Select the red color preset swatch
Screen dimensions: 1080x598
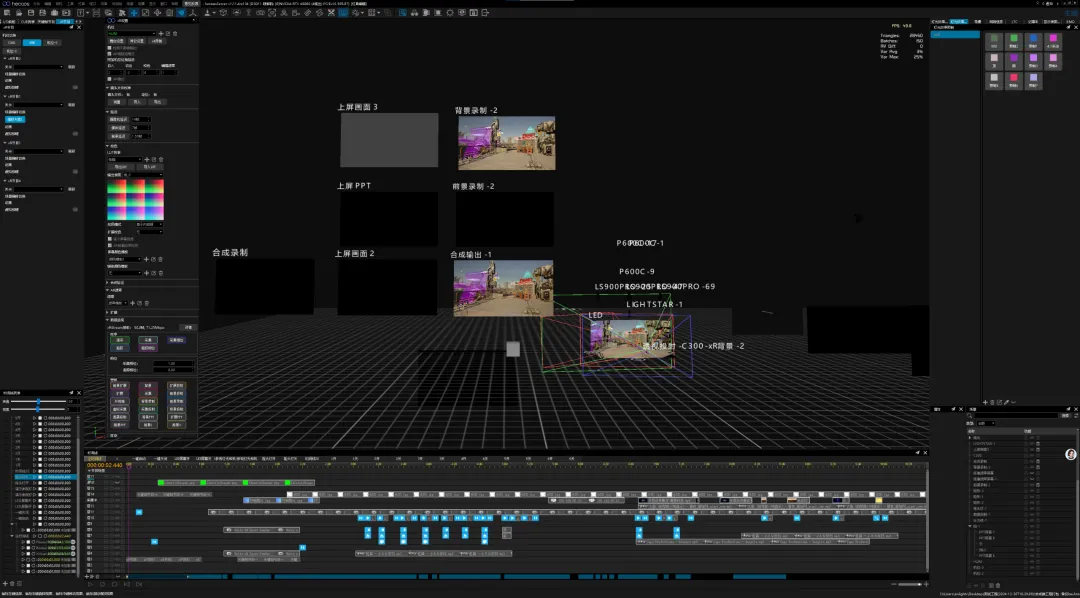click(1013, 79)
